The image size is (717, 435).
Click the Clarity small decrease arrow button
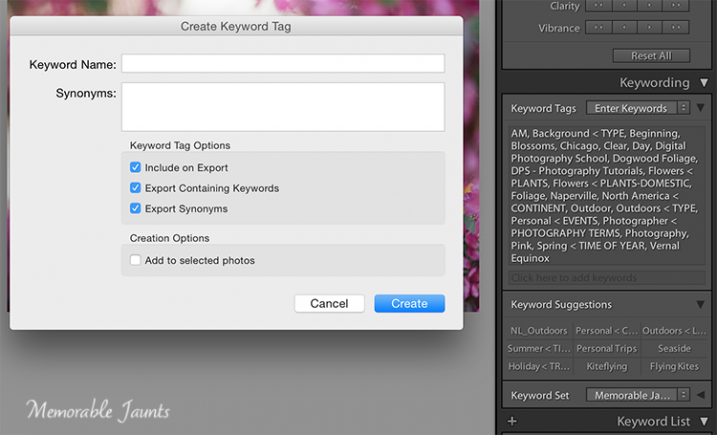(624, 5)
